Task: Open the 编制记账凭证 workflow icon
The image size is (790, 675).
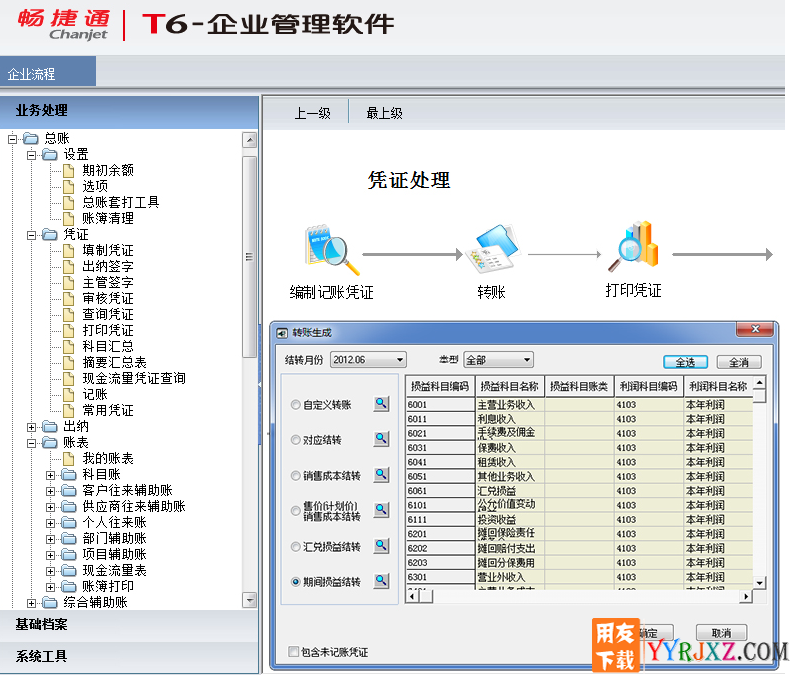Action: point(332,250)
